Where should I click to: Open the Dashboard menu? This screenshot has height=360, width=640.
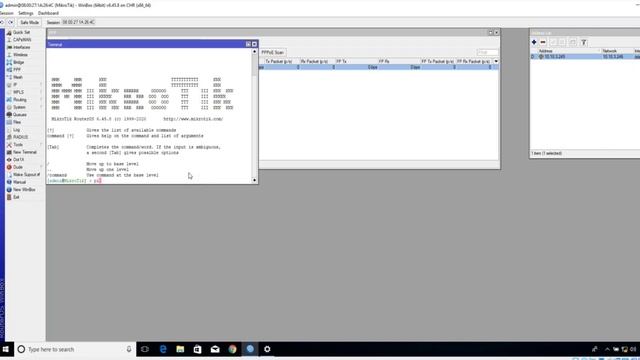click(48, 13)
